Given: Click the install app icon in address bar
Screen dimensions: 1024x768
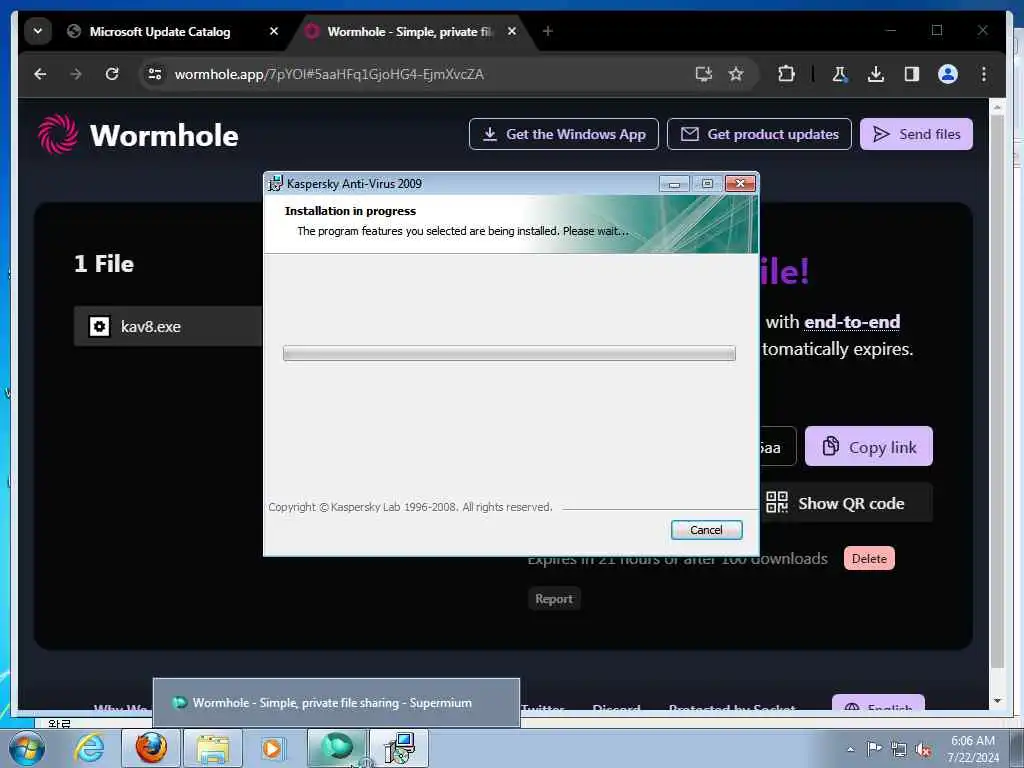Looking at the screenshot, I should click(703, 74).
